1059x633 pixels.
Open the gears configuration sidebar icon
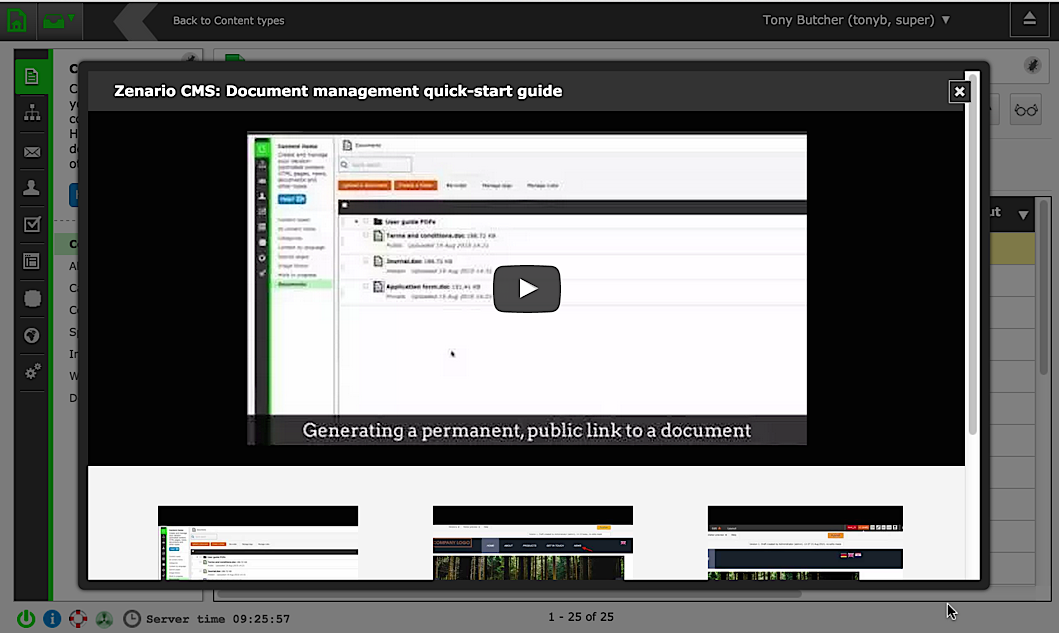(x=32, y=372)
